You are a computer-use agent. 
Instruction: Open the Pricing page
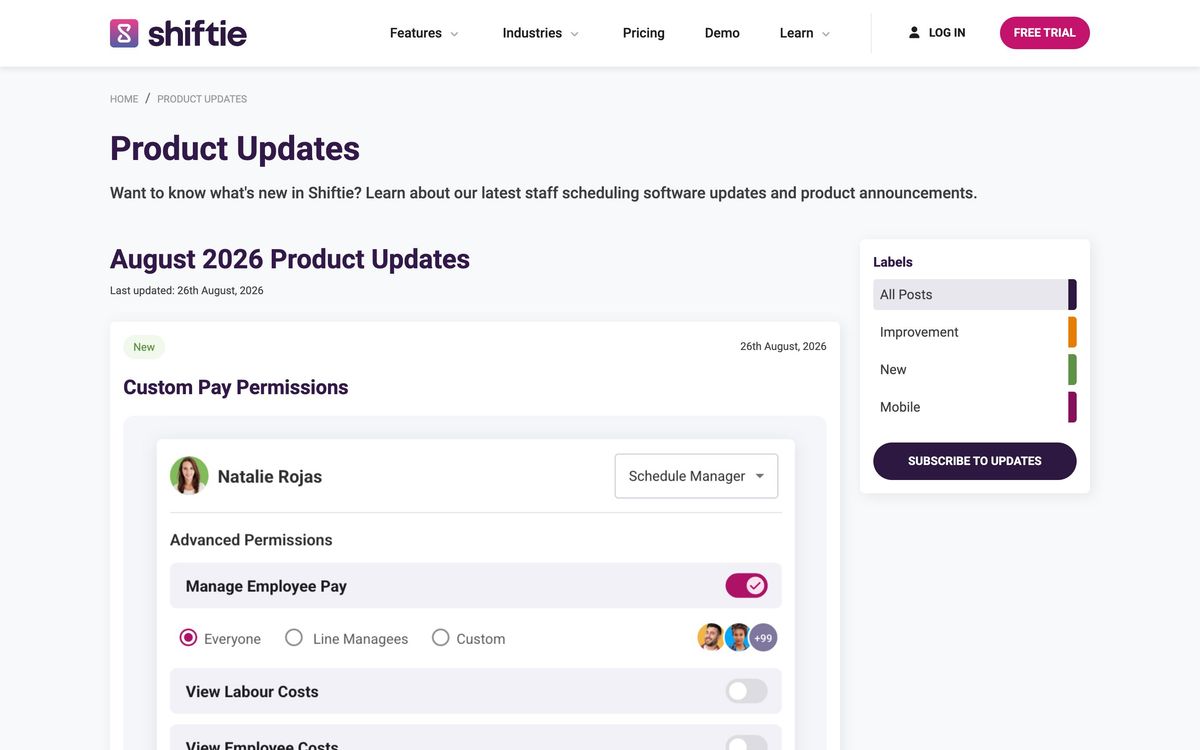(x=644, y=33)
